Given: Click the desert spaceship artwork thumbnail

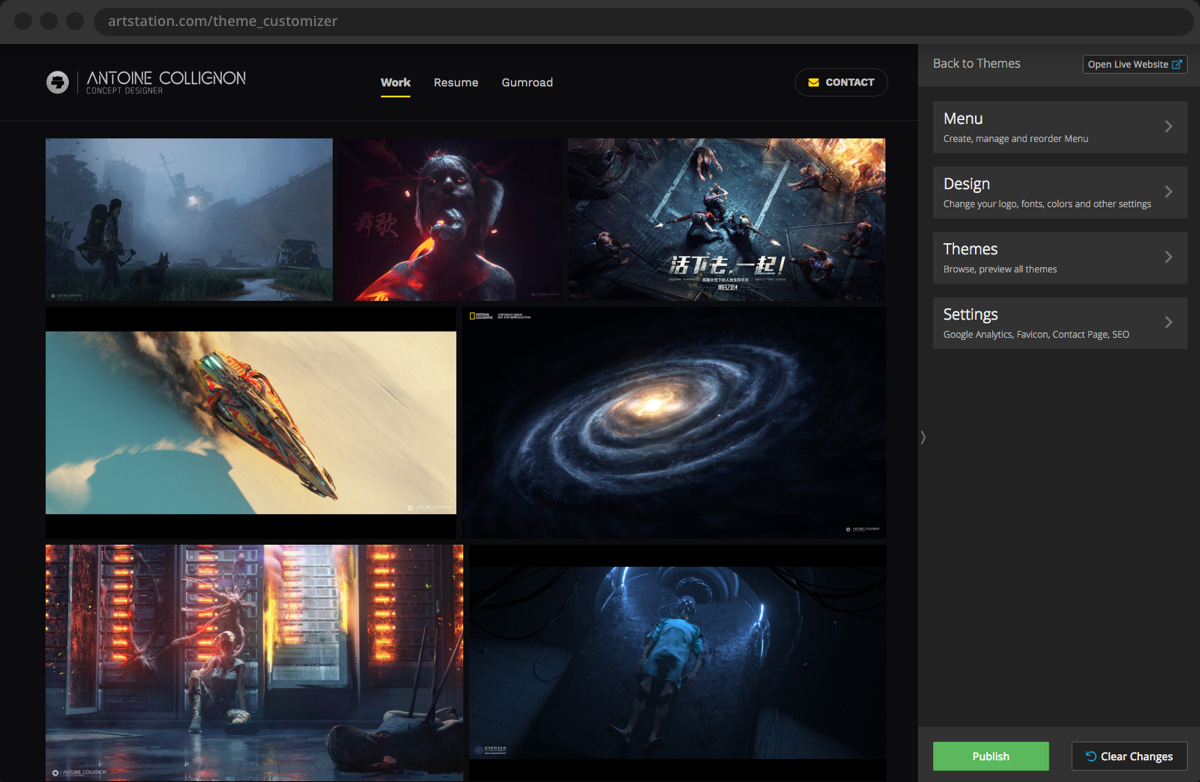Looking at the screenshot, I should point(250,422).
